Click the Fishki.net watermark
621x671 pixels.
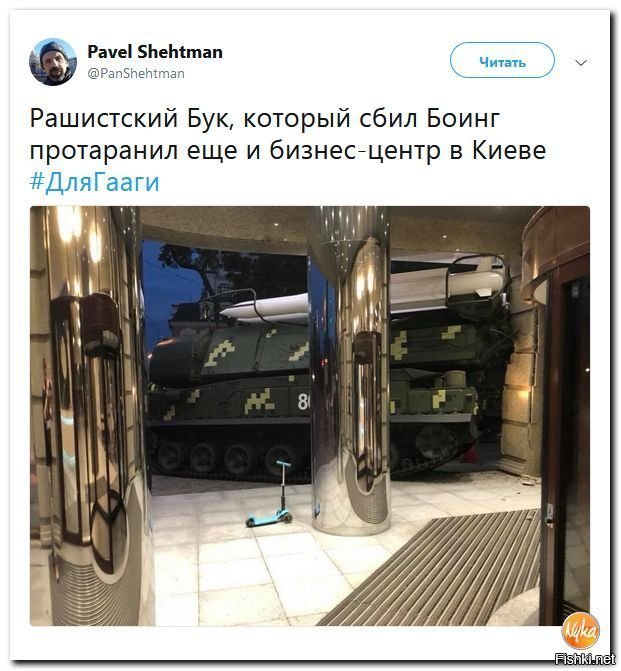click(x=585, y=659)
